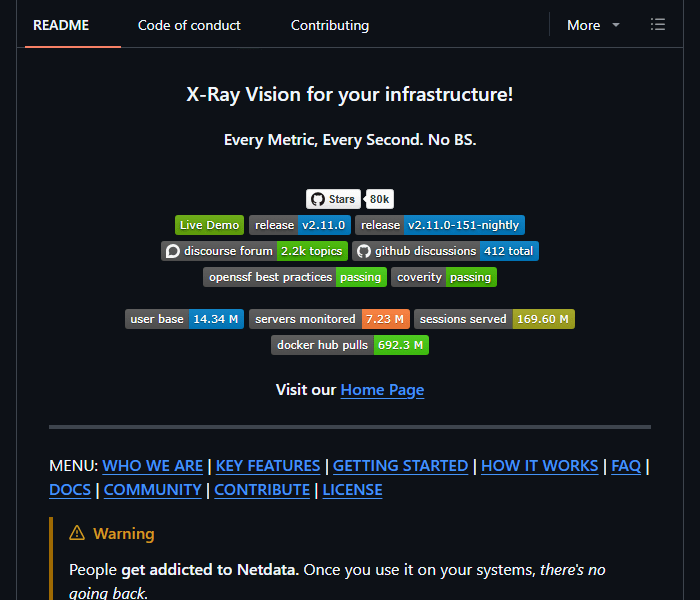This screenshot has height=600, width=700.
Task: Click the 'get addicted to Netdata' text
Action: coord(208,570)
